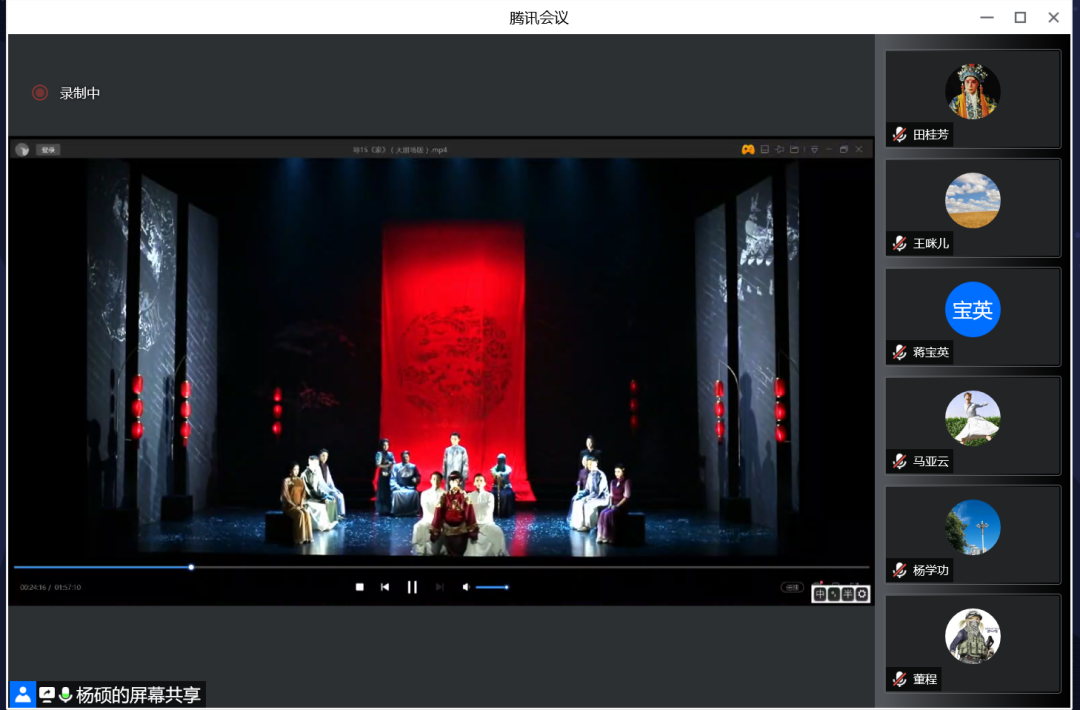Image resolution: width=1080 pixels, height=710 pixels.
Task: Click the player's login button
Action: coord(48,149)
